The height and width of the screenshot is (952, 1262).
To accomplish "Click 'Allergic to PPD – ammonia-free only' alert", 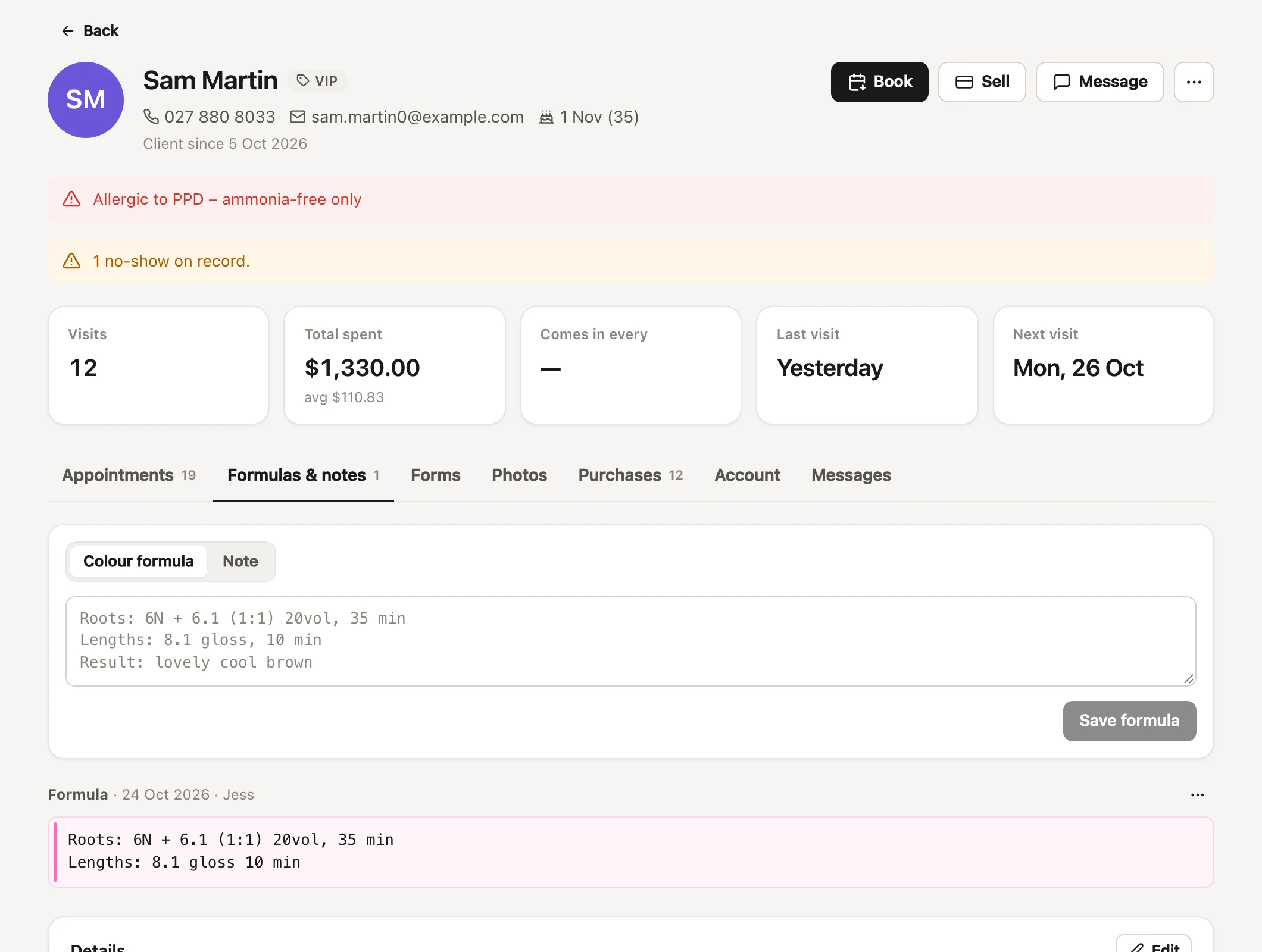I will click(x=631, y=199).
